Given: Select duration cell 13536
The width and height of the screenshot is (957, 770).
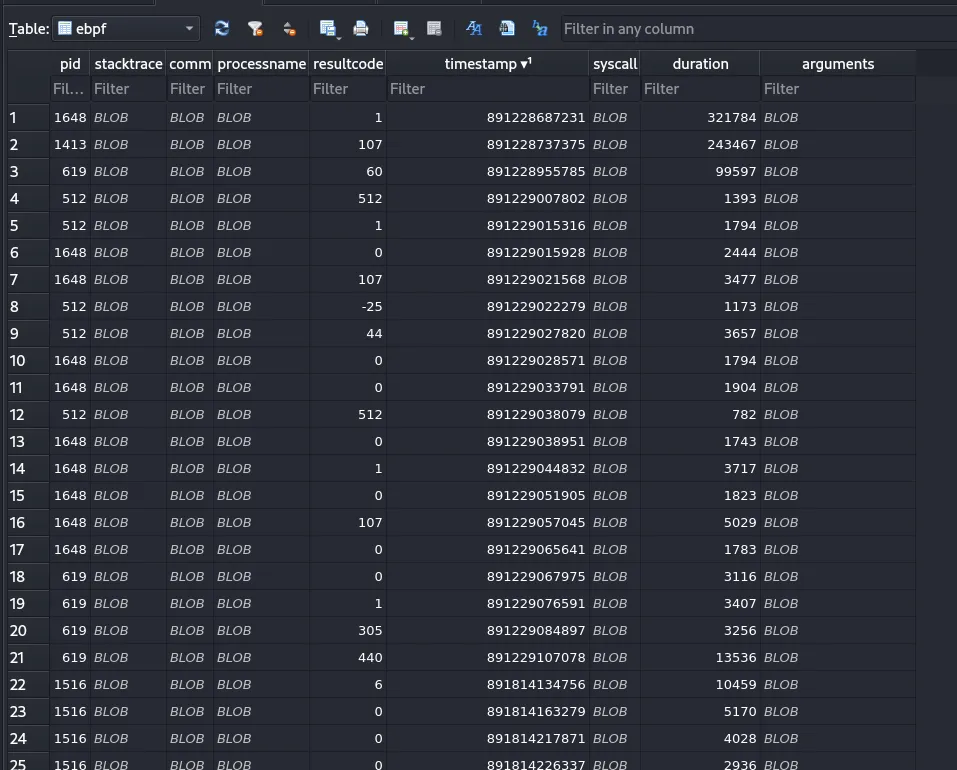Looking at the screenshot, I should click(x=700, y=658).
